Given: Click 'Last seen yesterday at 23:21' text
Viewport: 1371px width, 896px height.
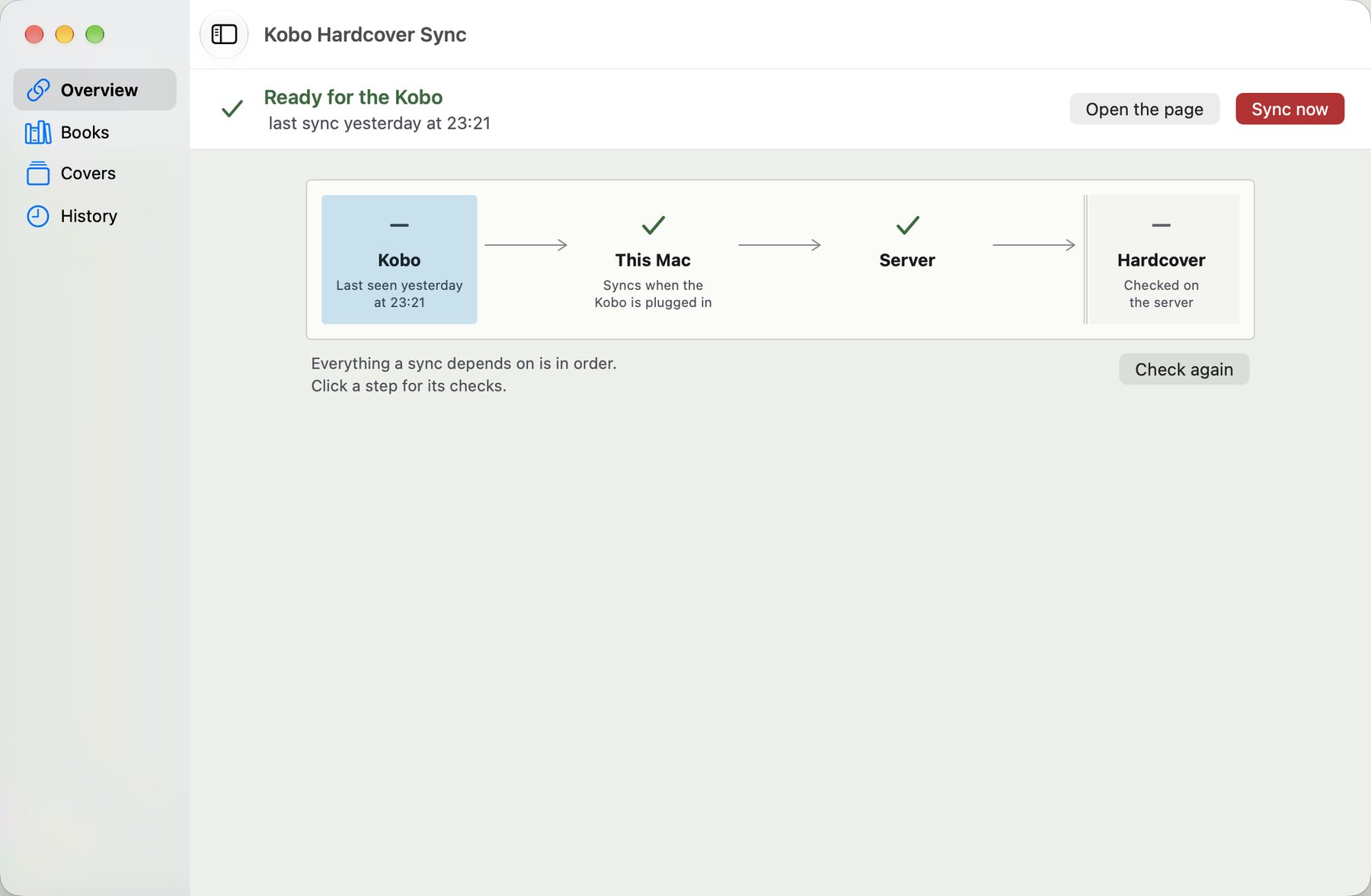Looking at the screenshot, I should pos(399,294).
